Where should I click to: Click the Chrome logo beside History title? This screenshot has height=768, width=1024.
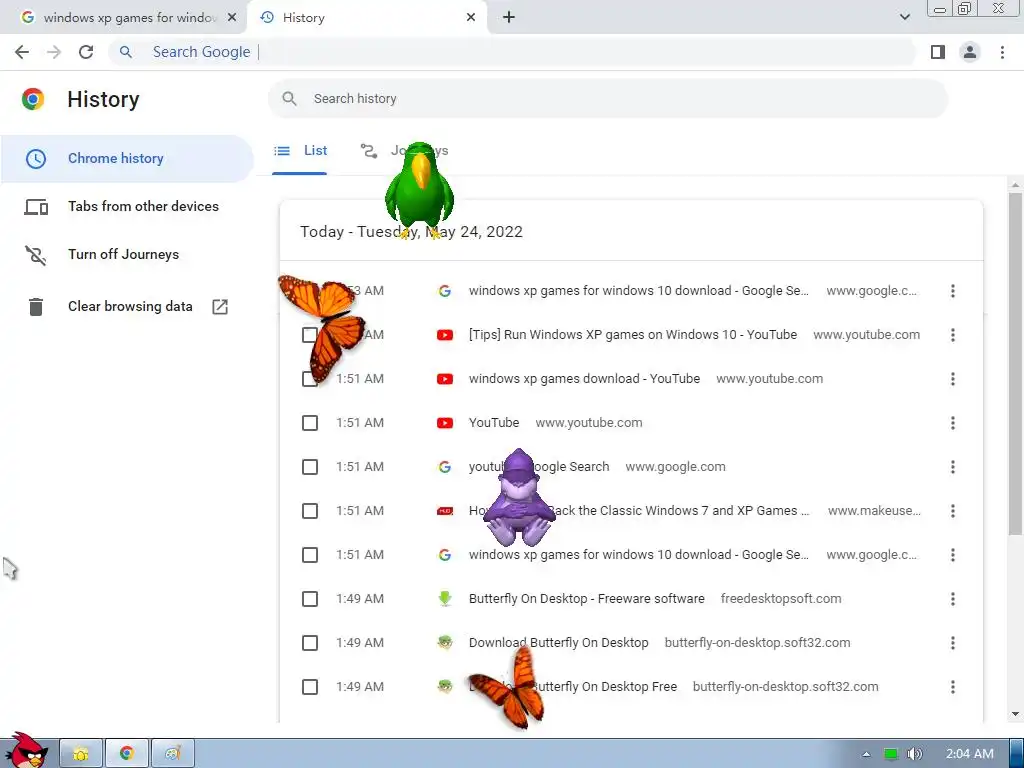click(x=33, y=99)
